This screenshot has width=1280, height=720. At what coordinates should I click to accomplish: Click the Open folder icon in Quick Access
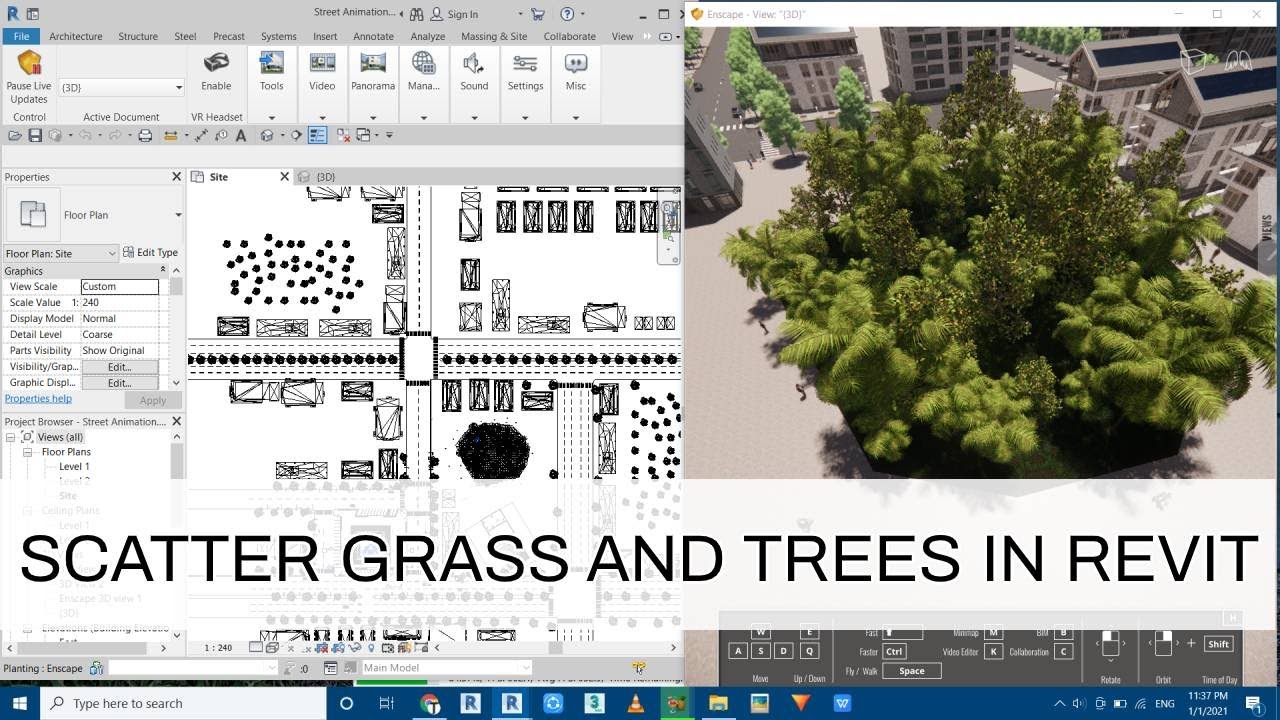[15, 135]
